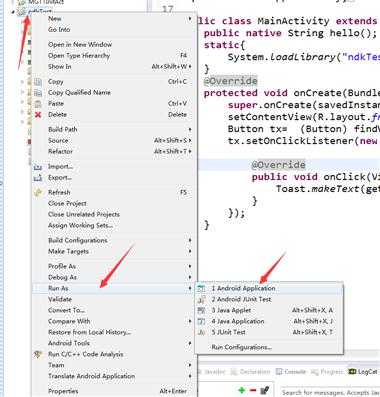The image size is (380, 397).
Task: Click the Toast.makeText code line
Action: point(328,189)
